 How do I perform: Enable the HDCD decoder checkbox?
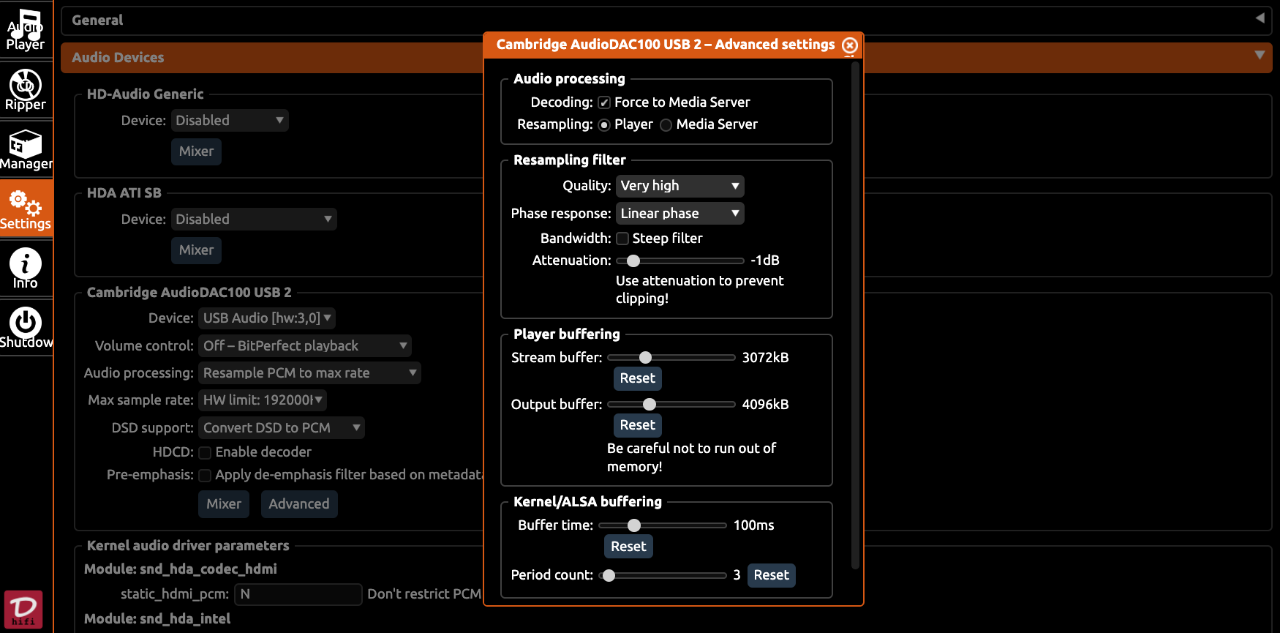204,452
